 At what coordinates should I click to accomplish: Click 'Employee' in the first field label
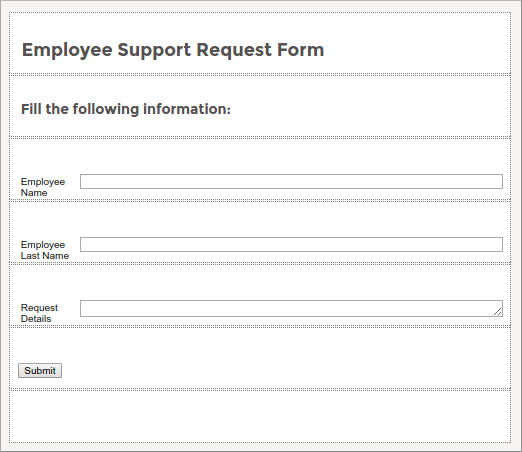click(x=43, y=182)
